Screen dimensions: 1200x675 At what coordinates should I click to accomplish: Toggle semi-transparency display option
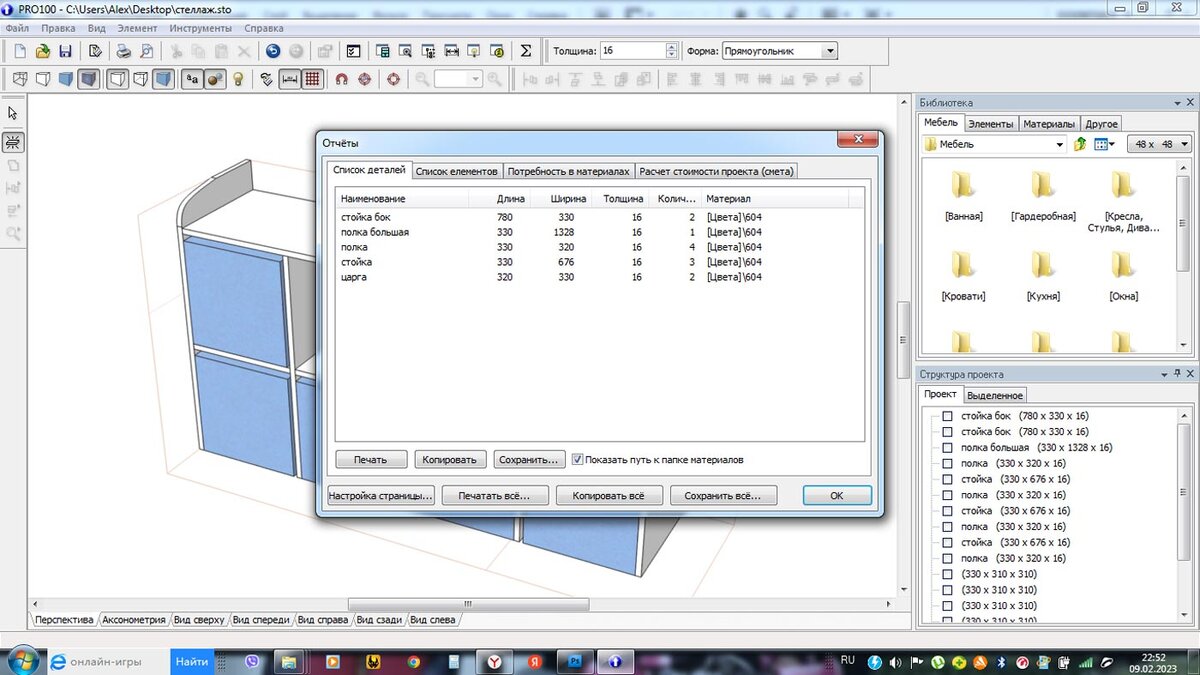click(x=140, y=79)
